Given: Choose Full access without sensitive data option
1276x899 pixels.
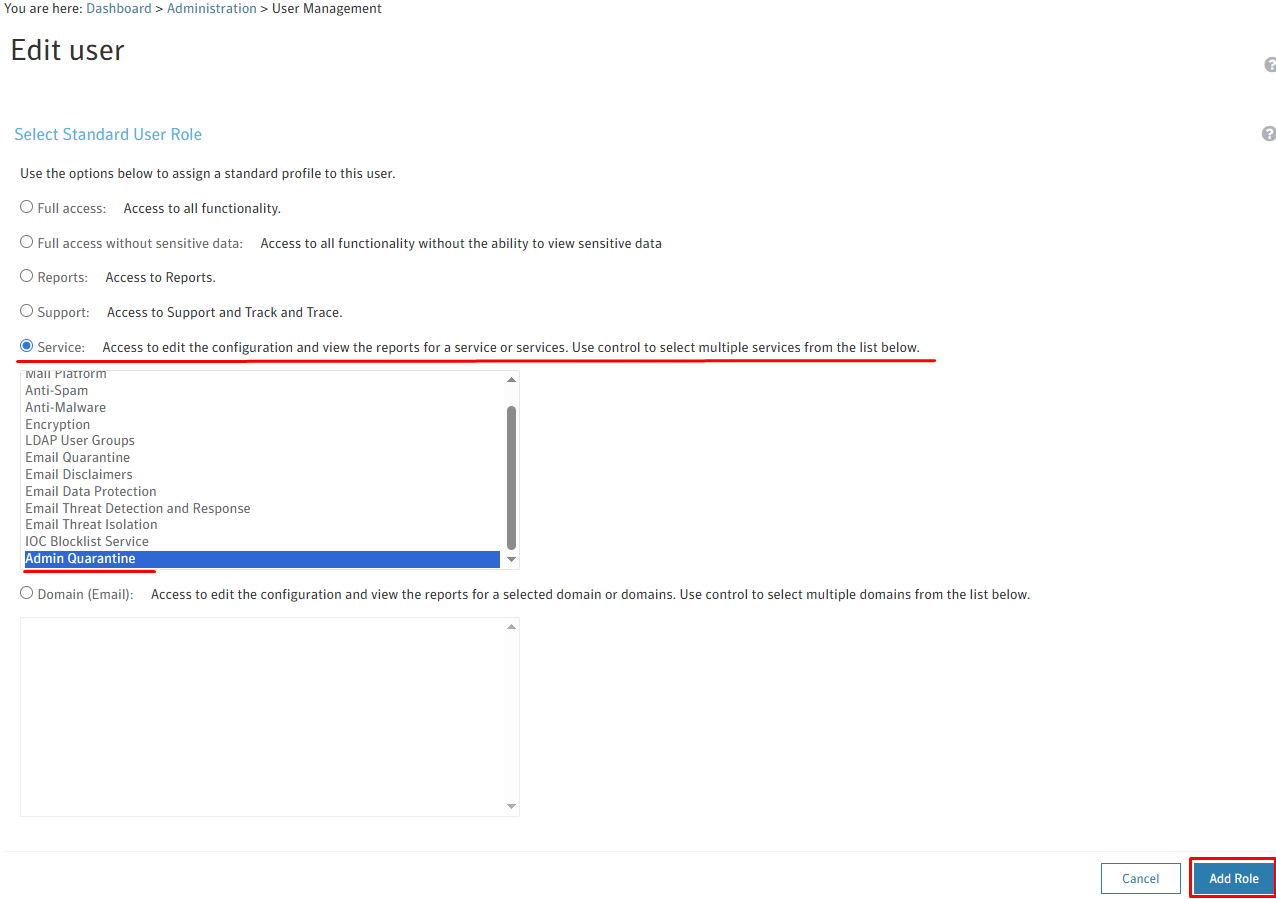Looking at the screenshot, I should pyautogui.click(x=27, y=242).
